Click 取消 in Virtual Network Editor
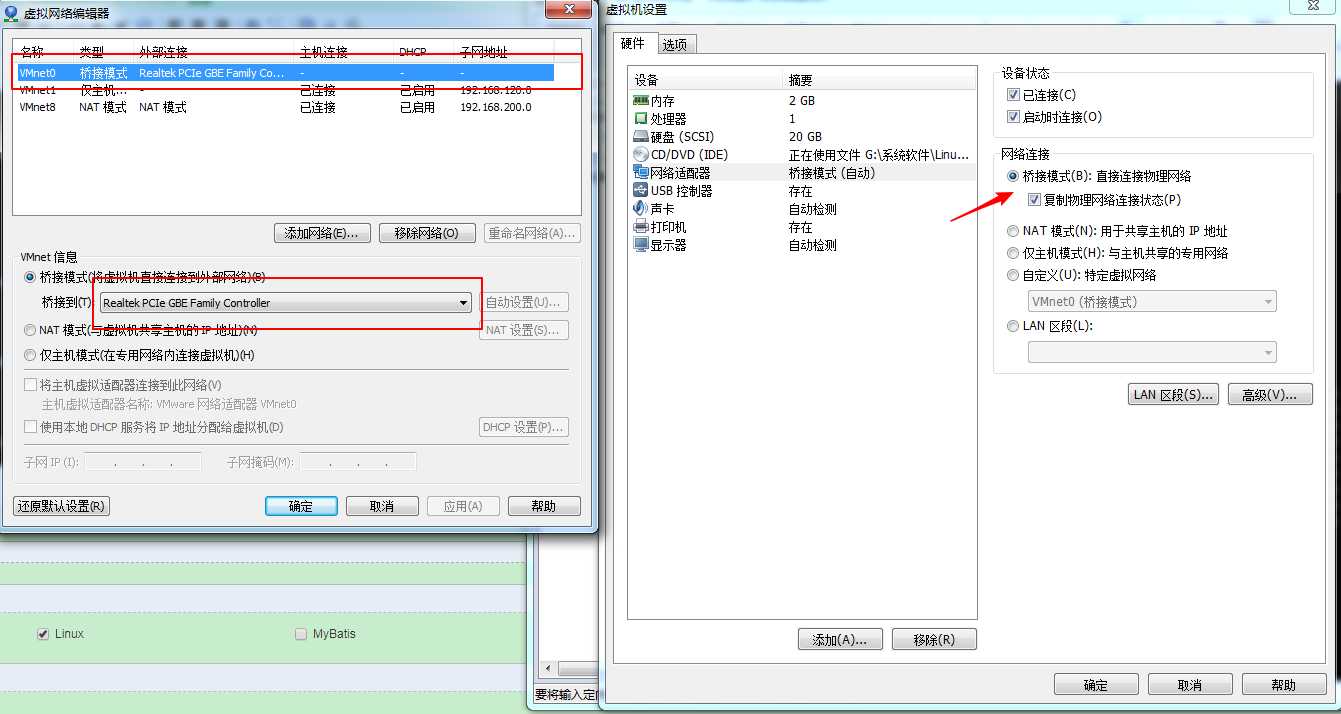1341x714 pixels. click(x=382, y=506)
